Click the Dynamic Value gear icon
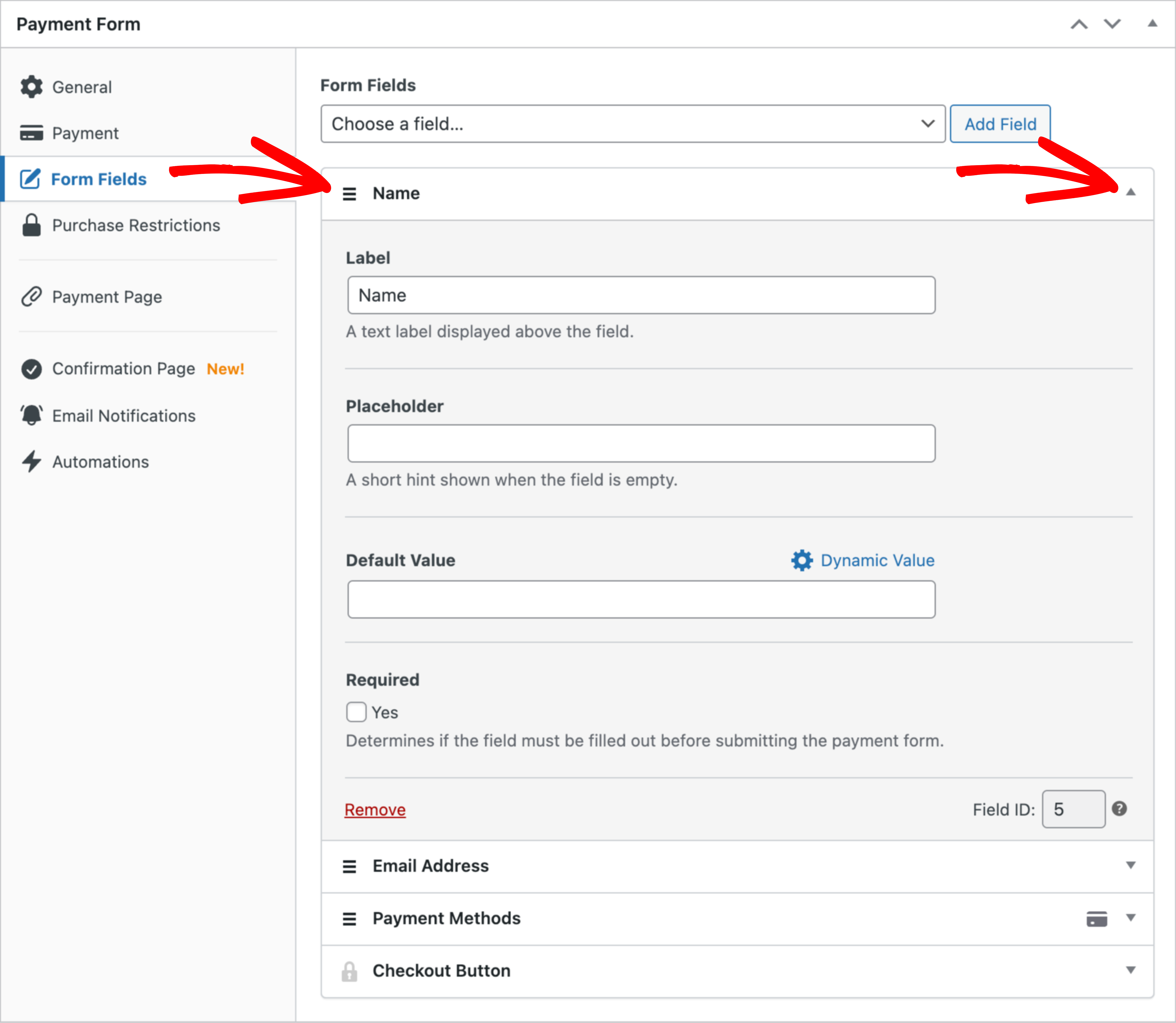 click(x=802, y=560)
